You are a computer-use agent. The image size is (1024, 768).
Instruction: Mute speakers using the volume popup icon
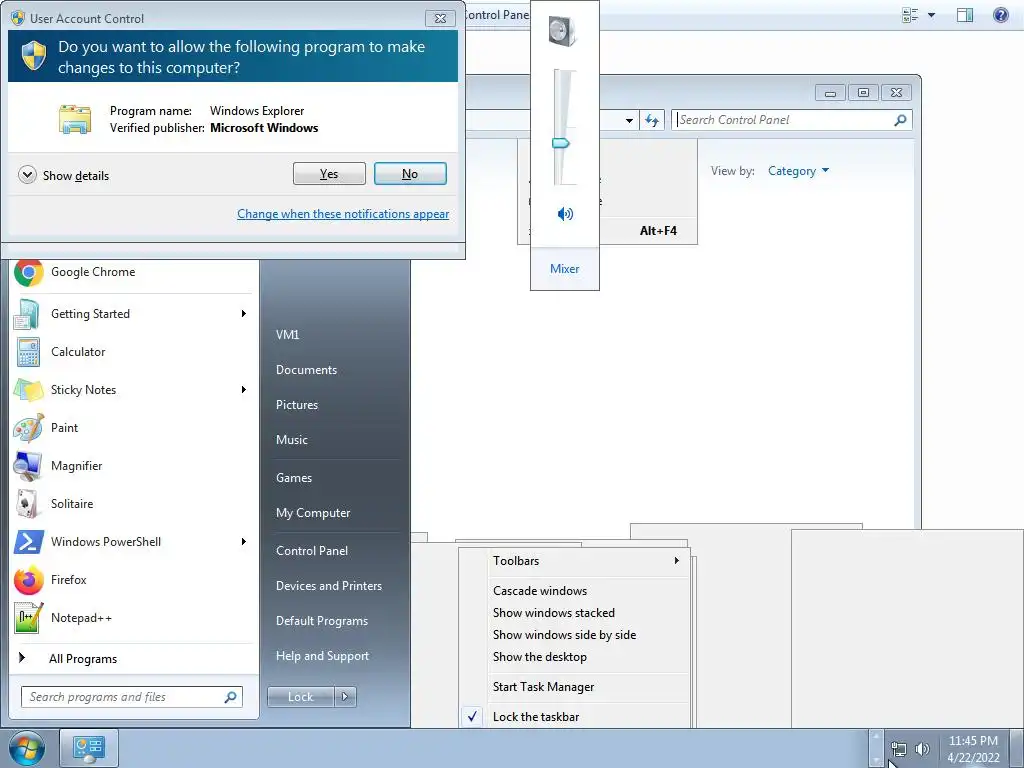[565, 214]
